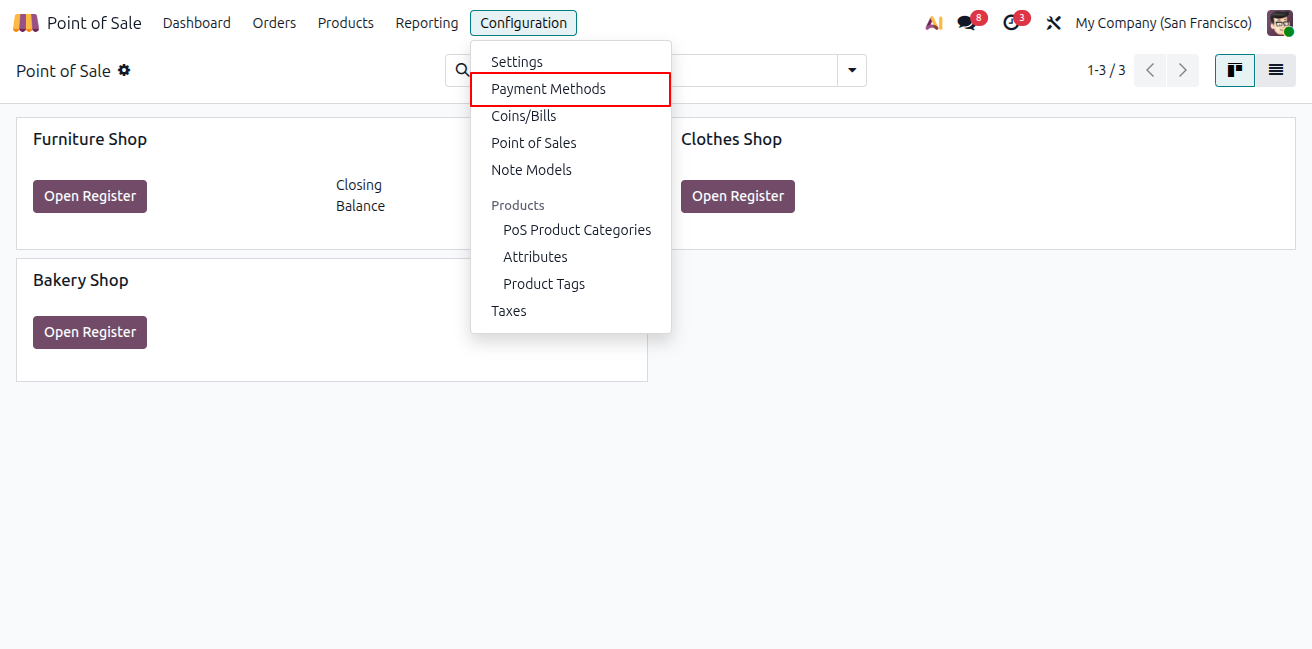Open the messages chat icon with badge 8
This screenshot has height=649, width=1312.
pyautogui.click(x=966, y=23)
